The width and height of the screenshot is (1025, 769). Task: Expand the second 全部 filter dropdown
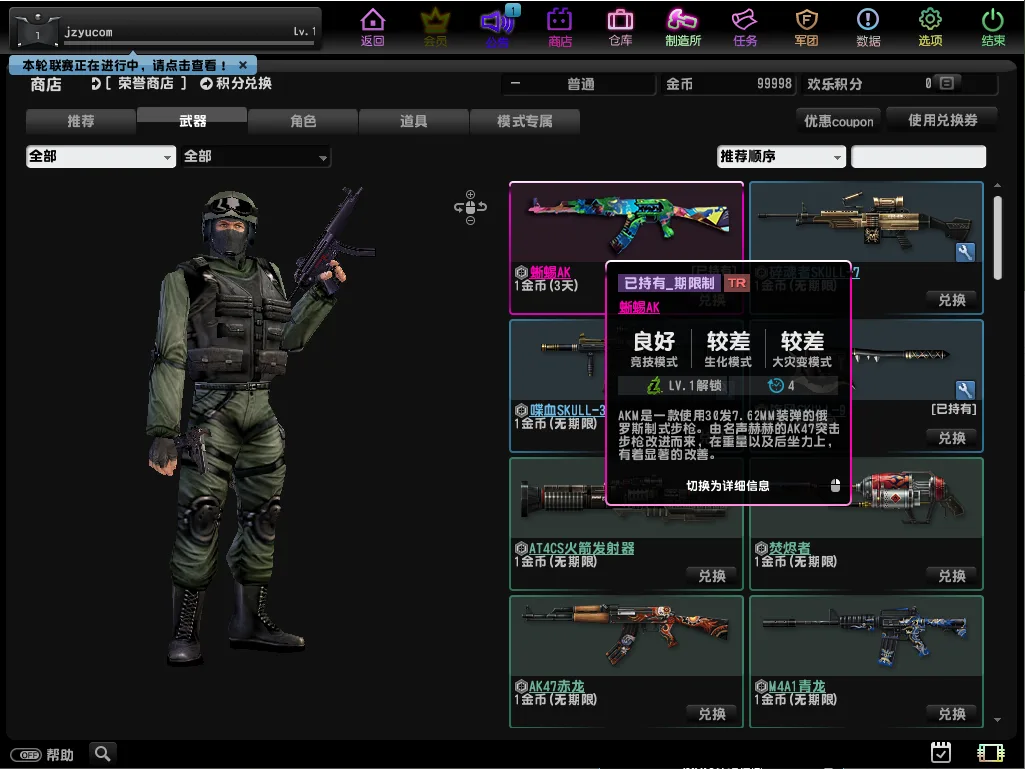(x=256, y=157)
